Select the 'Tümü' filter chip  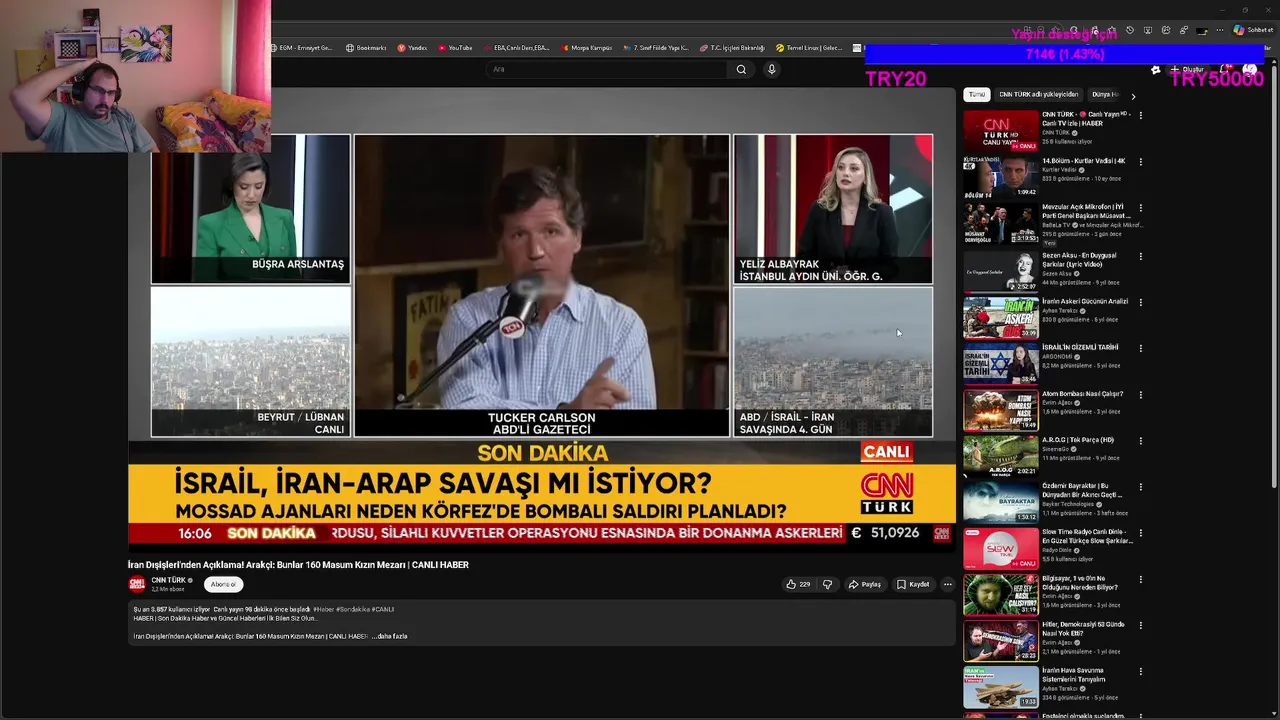pyautogui.click(x=977, y=94)
